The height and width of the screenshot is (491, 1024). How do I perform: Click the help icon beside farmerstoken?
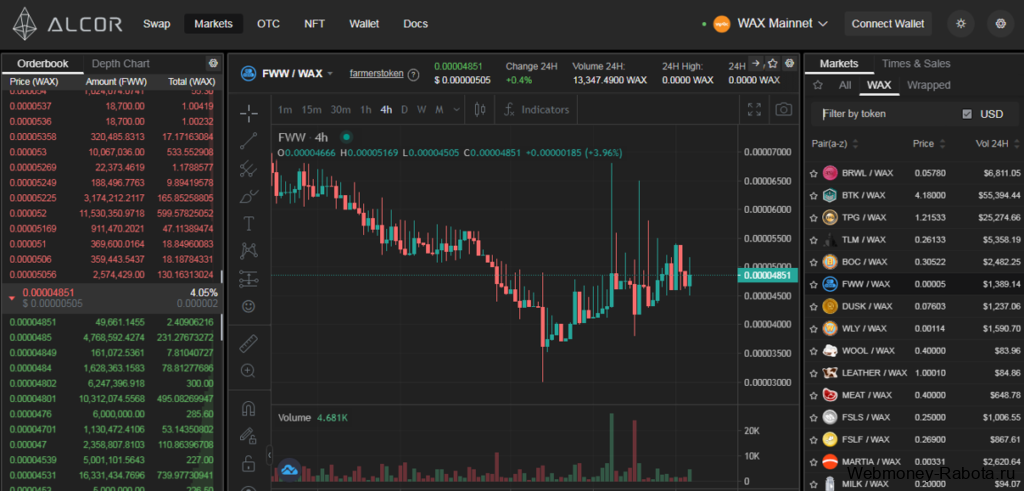point(413,74)
